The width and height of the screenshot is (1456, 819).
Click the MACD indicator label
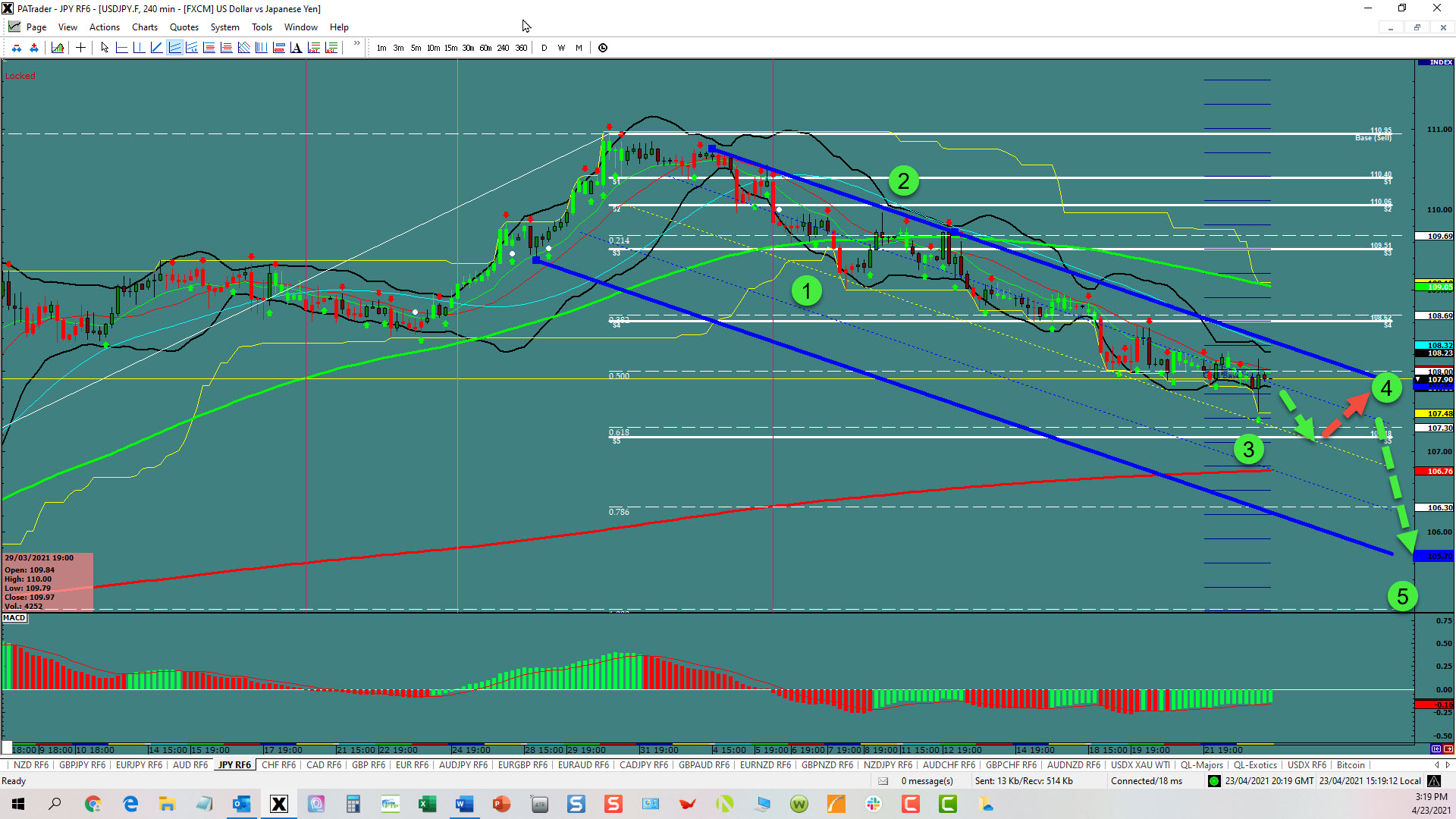pos(14,618)
